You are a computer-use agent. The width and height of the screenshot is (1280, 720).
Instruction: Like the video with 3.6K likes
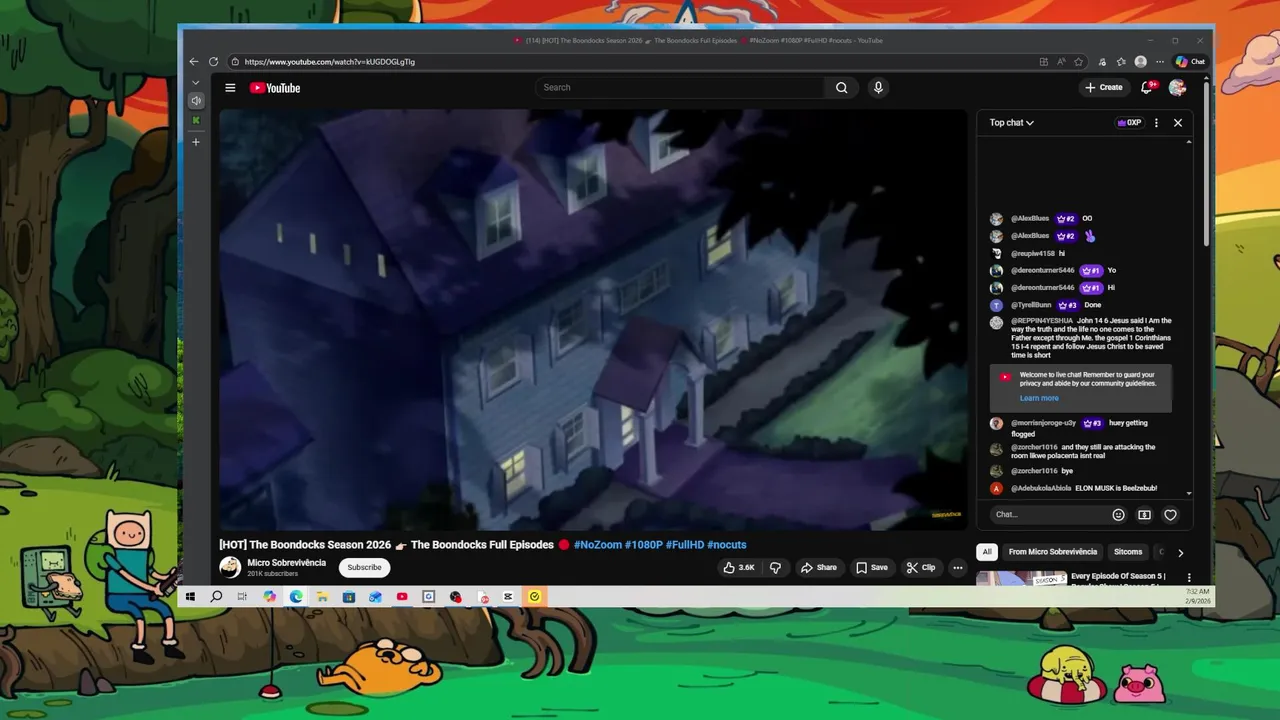click(x=739, y=567)
